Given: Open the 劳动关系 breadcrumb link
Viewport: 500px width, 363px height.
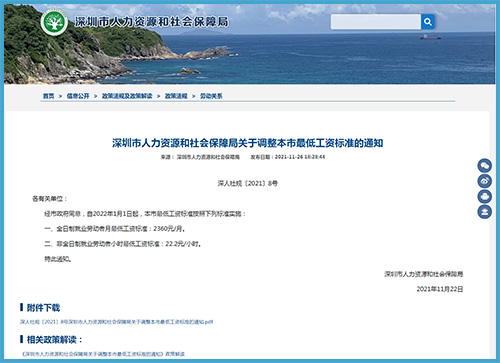Looking at the screenshot, I should tap(211, 96).
